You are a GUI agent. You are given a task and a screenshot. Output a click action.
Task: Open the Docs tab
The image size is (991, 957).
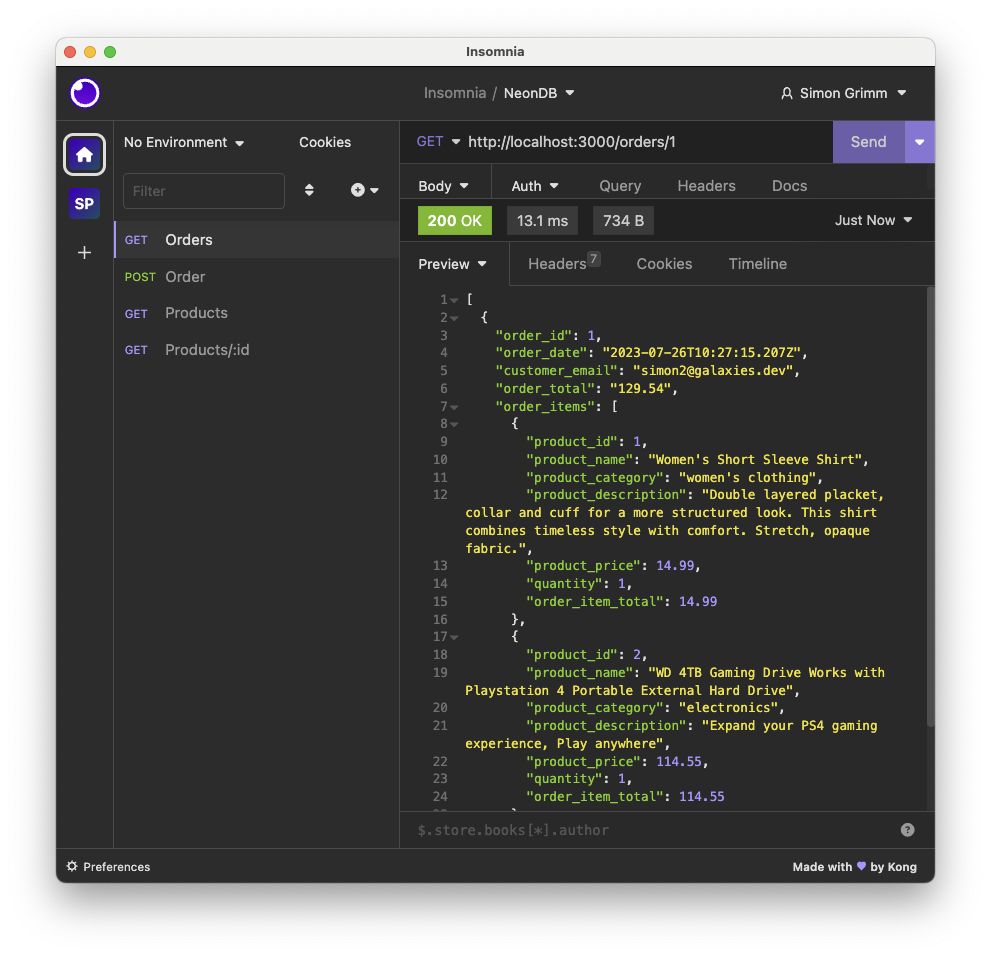789,186
